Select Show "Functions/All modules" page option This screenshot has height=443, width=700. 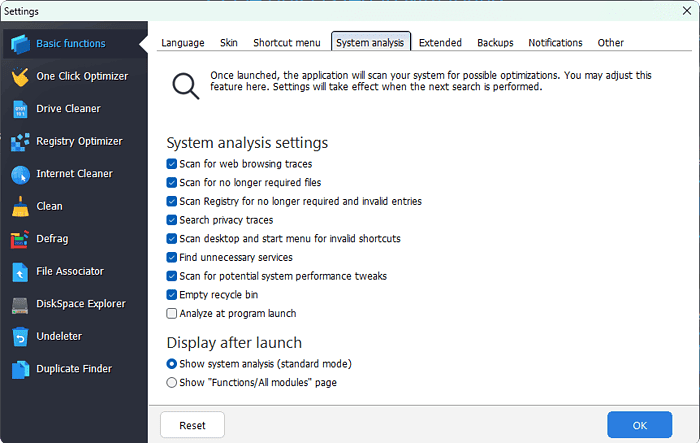coord(172,382)
